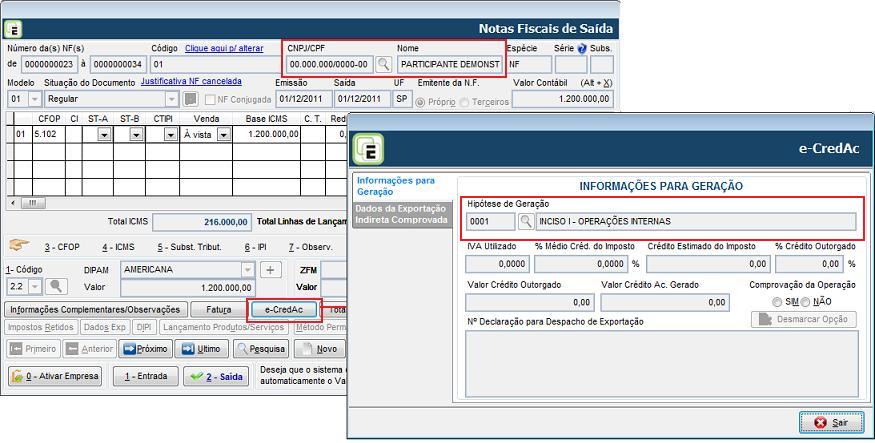Choose Próprio as Emitente da N.F.
Screen dimensions: 875x443
(x=421, y=101)
